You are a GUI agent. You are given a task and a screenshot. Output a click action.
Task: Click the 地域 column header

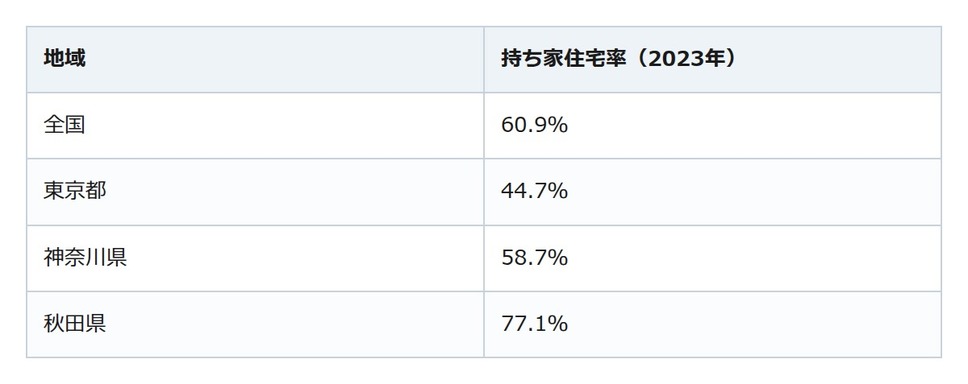[x=255, y=59]
